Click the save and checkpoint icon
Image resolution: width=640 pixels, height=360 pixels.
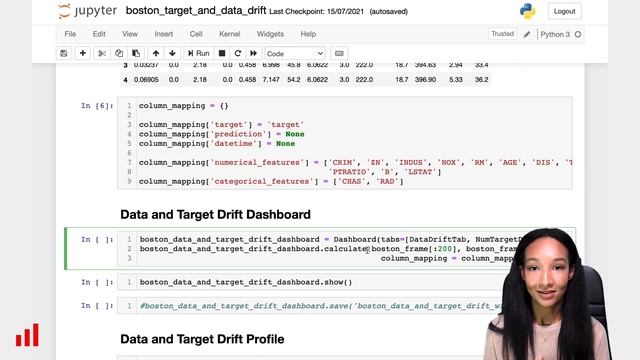click(64, 53)
